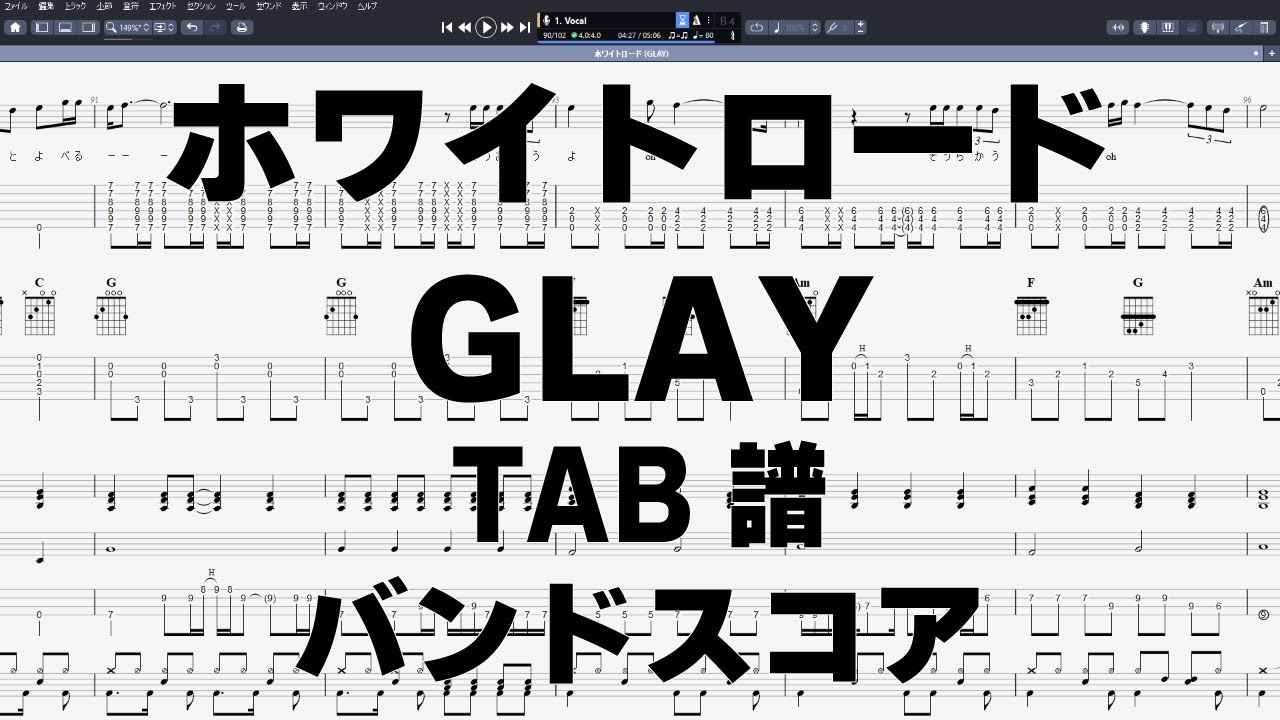
Task: Toggle the count-in hourglass button
Action: (x=682, y=20)
